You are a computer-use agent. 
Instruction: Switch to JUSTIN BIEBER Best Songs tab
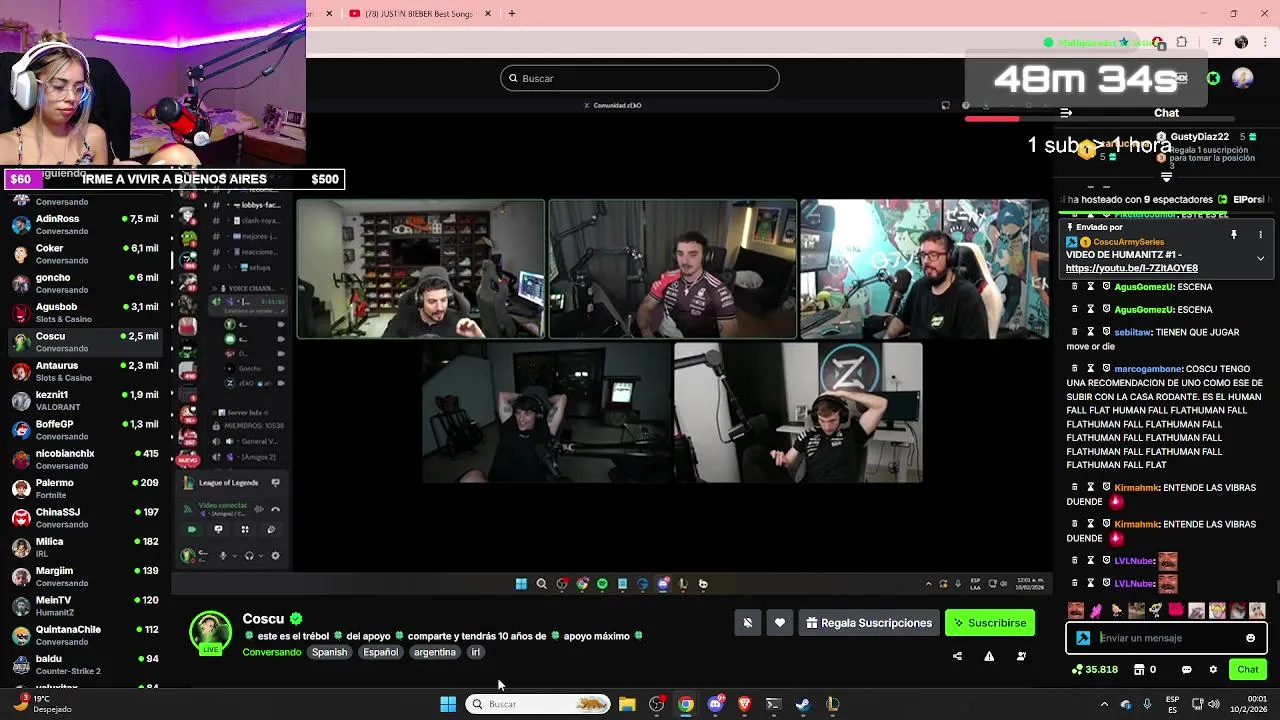coord(419,13)
